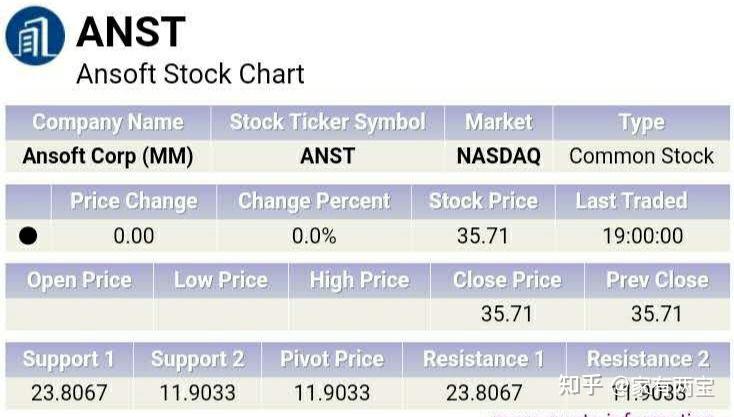Click the Stock Ticker Symbol header
734x417 pixels.
point(327,122)
